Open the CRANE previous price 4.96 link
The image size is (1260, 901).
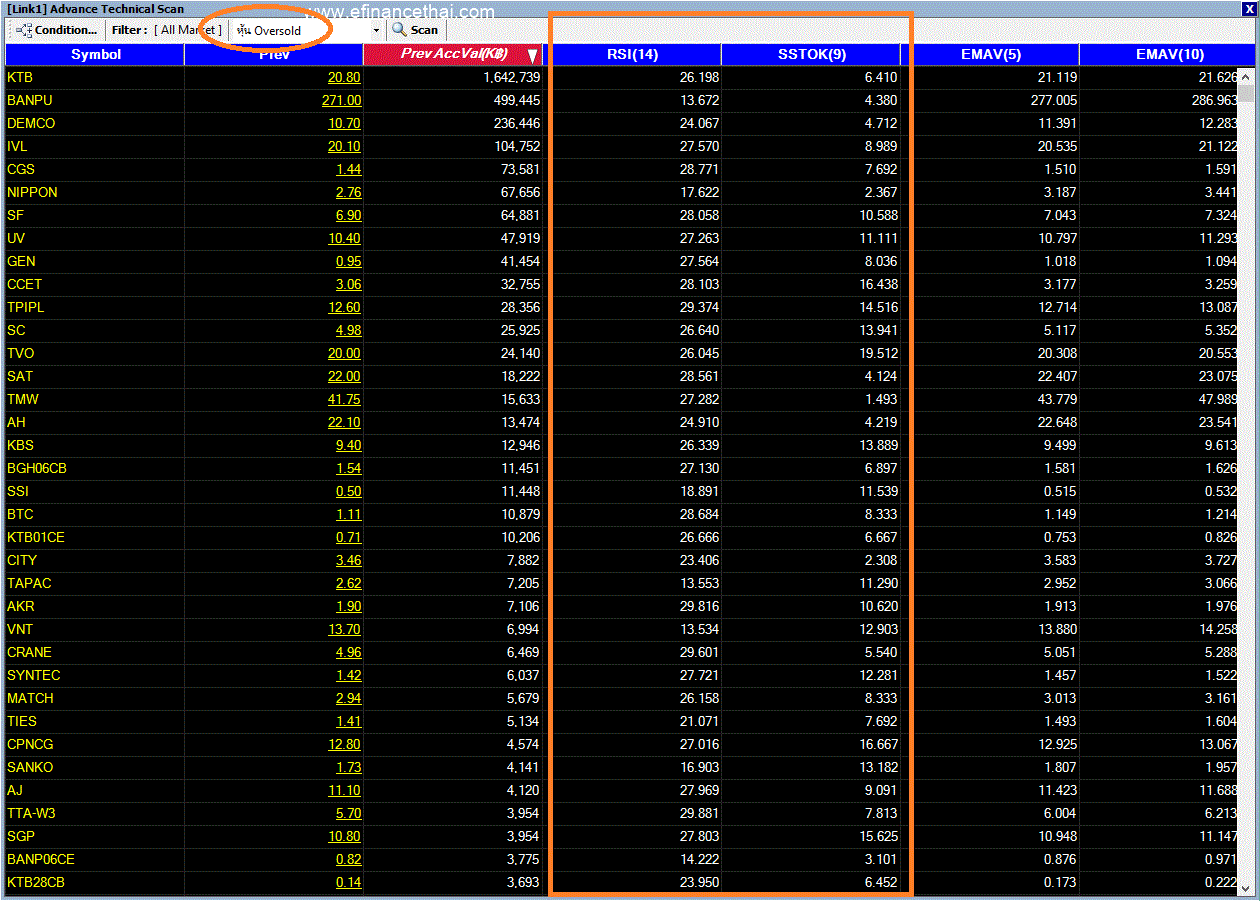pyautogui.click(x=348, y=652)
